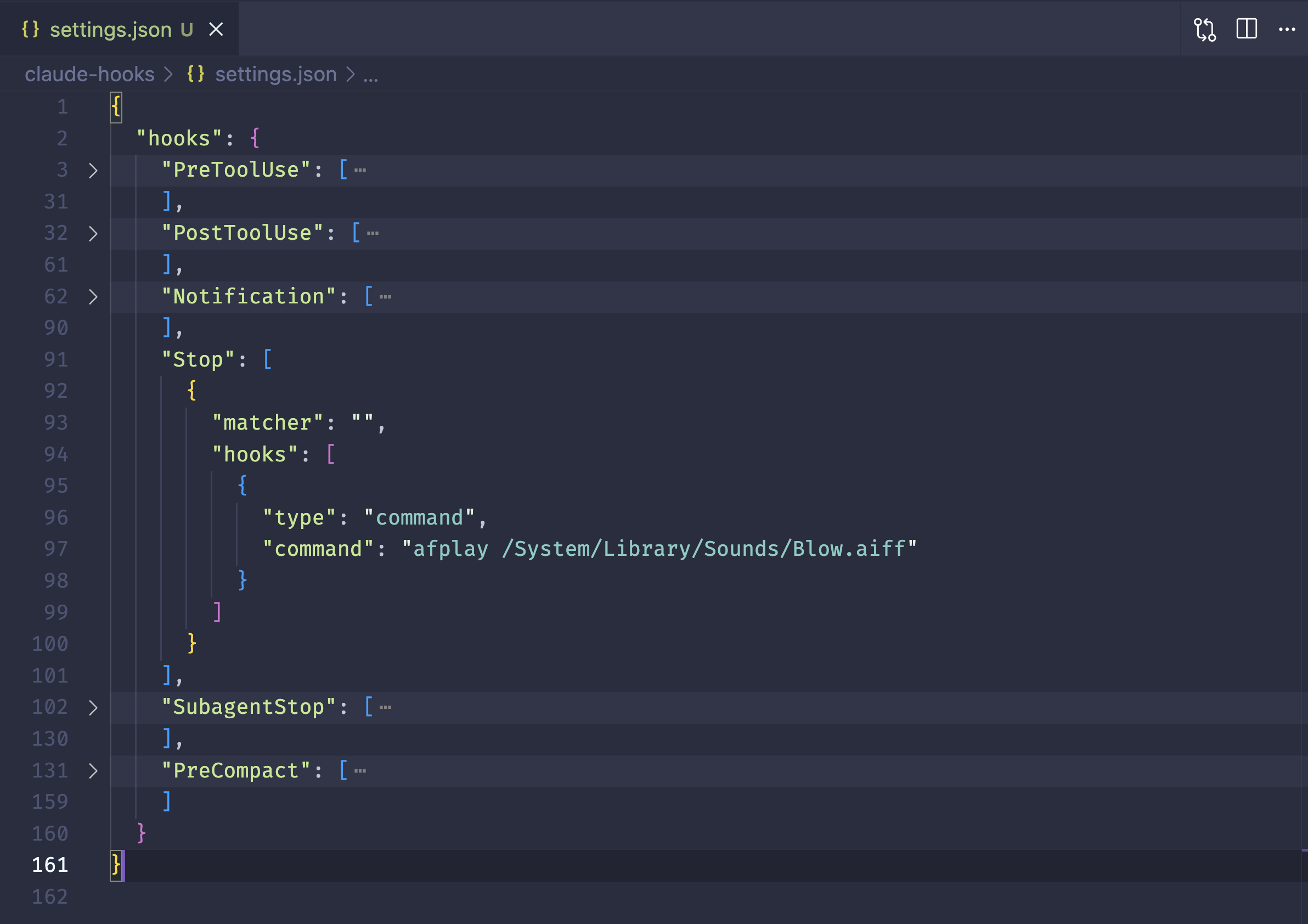Click claude-hooks folder in breadcrumb

[x=89, y=74]
